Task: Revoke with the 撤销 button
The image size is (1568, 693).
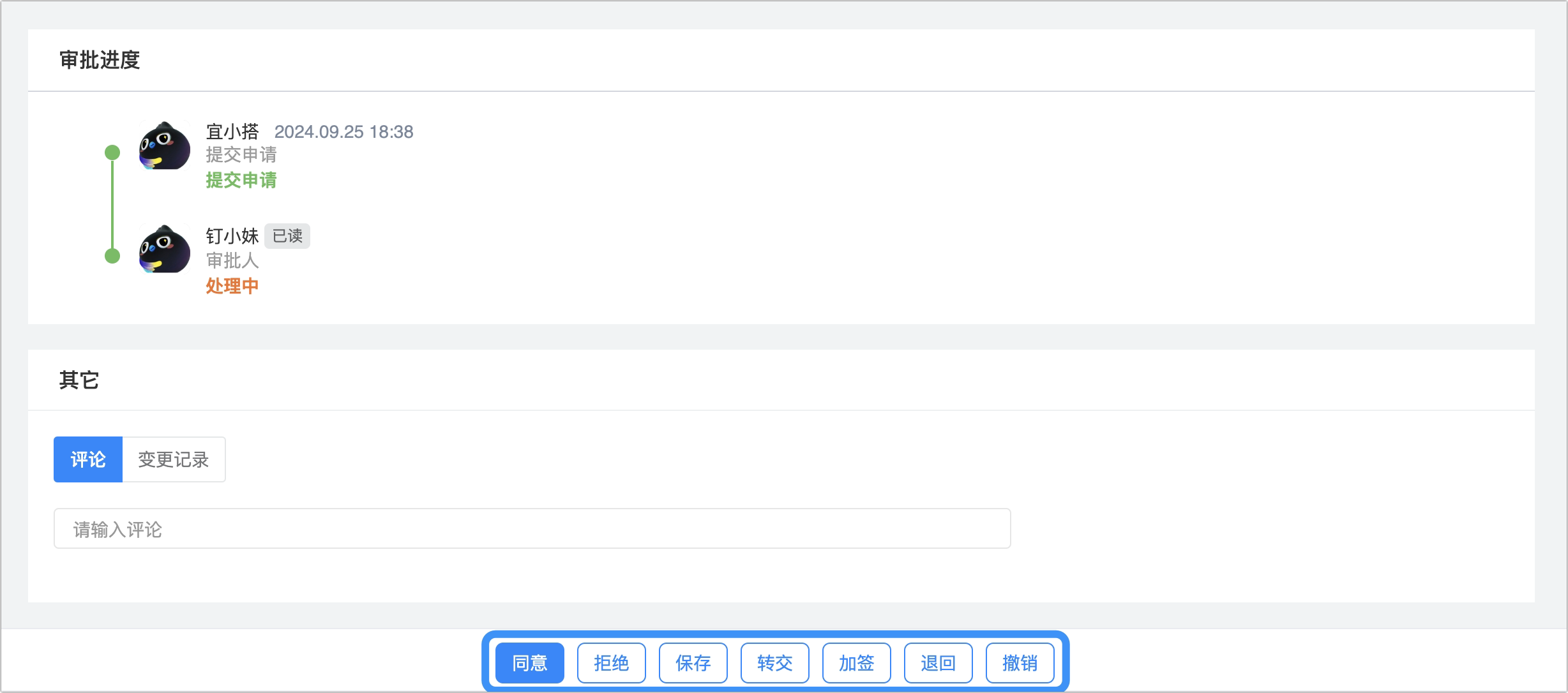Action: point(1020,663)
